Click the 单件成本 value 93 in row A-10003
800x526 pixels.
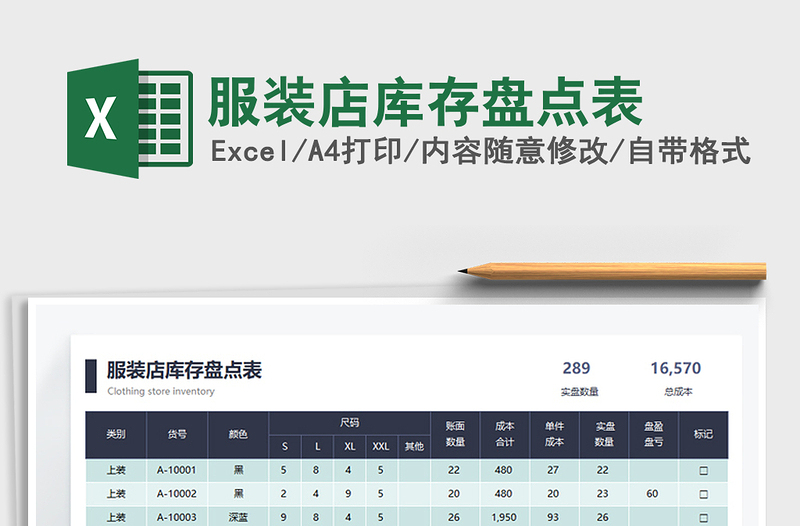pos(553,517)
